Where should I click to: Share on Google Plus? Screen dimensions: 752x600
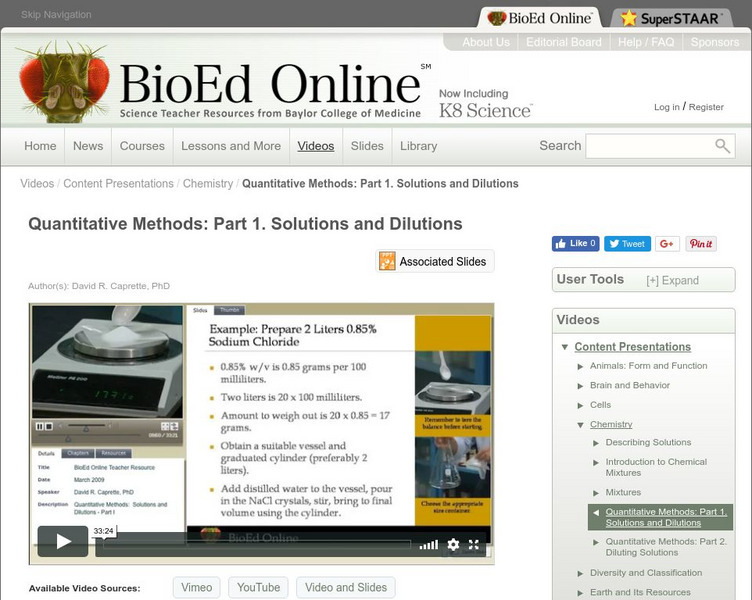coord(667,244)
